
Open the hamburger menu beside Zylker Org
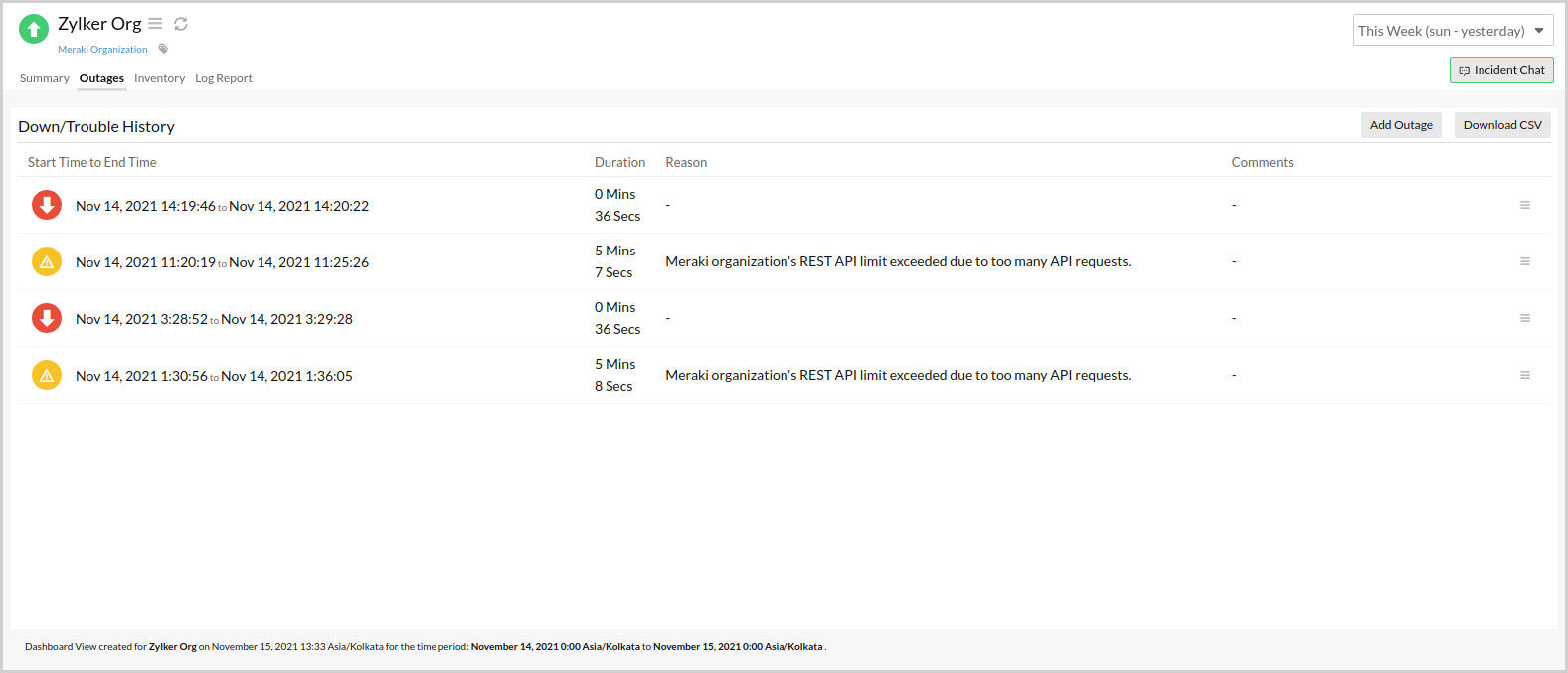155,23
